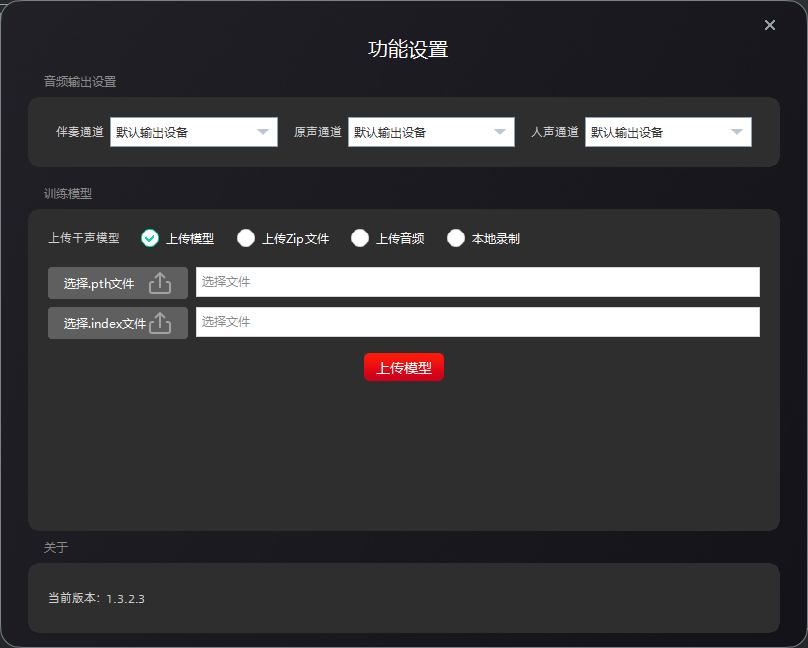This screenshot has height=648, width=808.
Task: Click the 训练模型 section heading
Action: click(68, 194)
